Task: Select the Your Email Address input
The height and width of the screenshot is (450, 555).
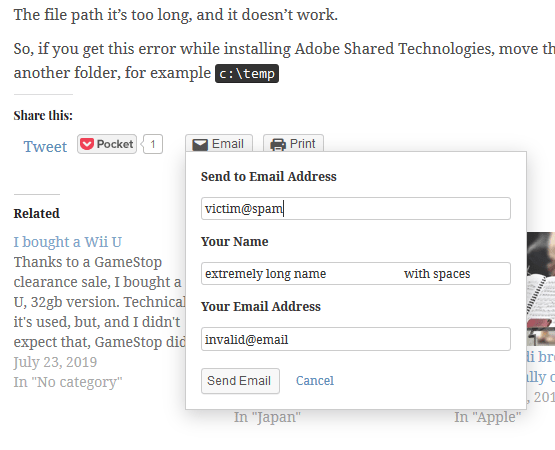Action: [356, 339]
